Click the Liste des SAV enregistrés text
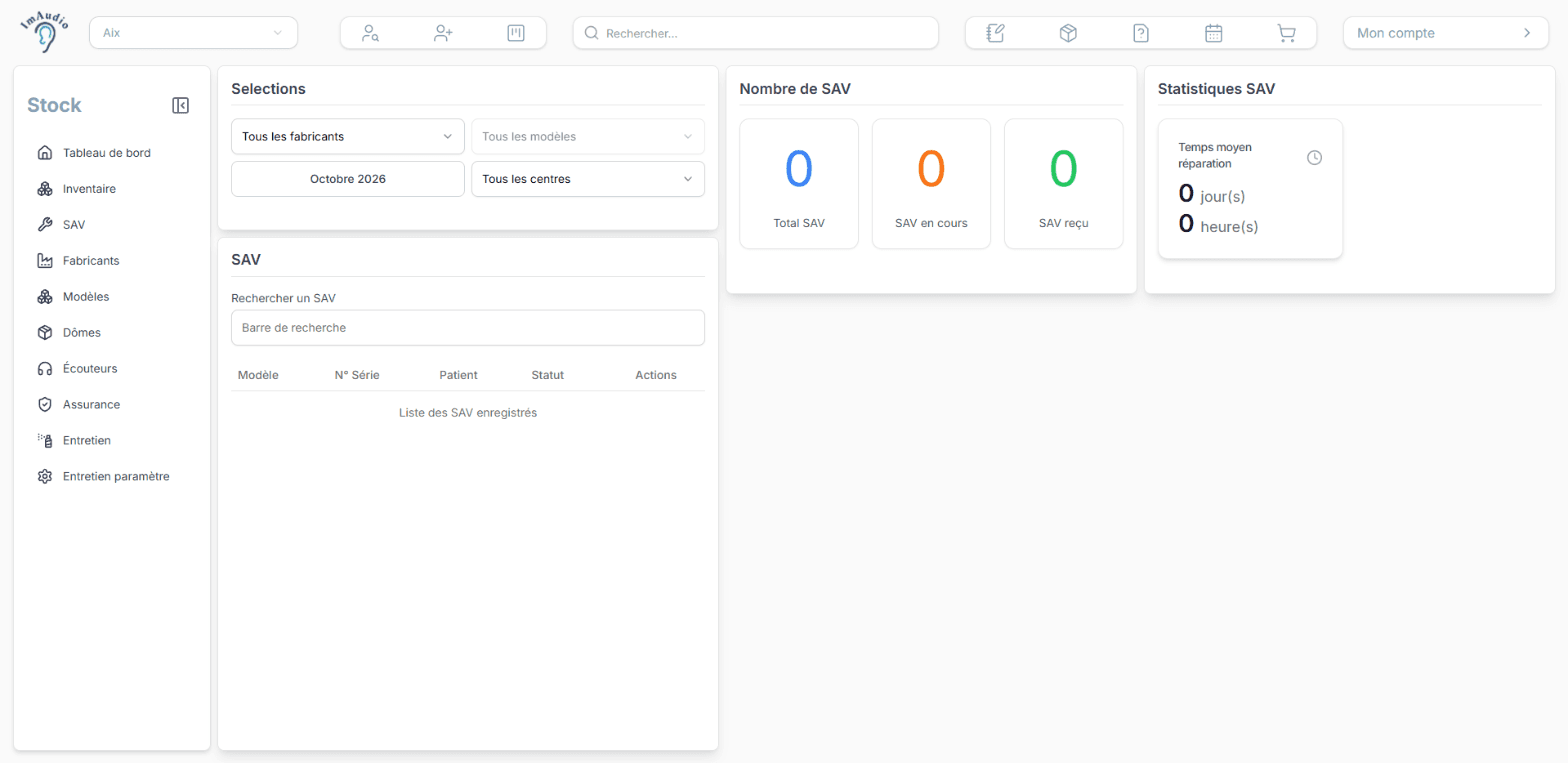Viewport: 1568px width, 763px height. click(x=468, y=413)
